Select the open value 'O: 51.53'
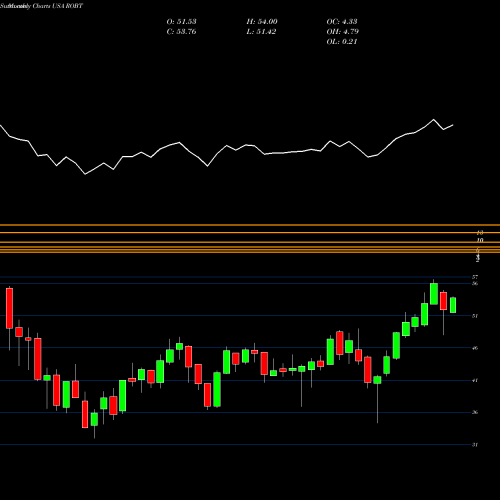Viewport: 500px width, 500px height. (181, 22)
